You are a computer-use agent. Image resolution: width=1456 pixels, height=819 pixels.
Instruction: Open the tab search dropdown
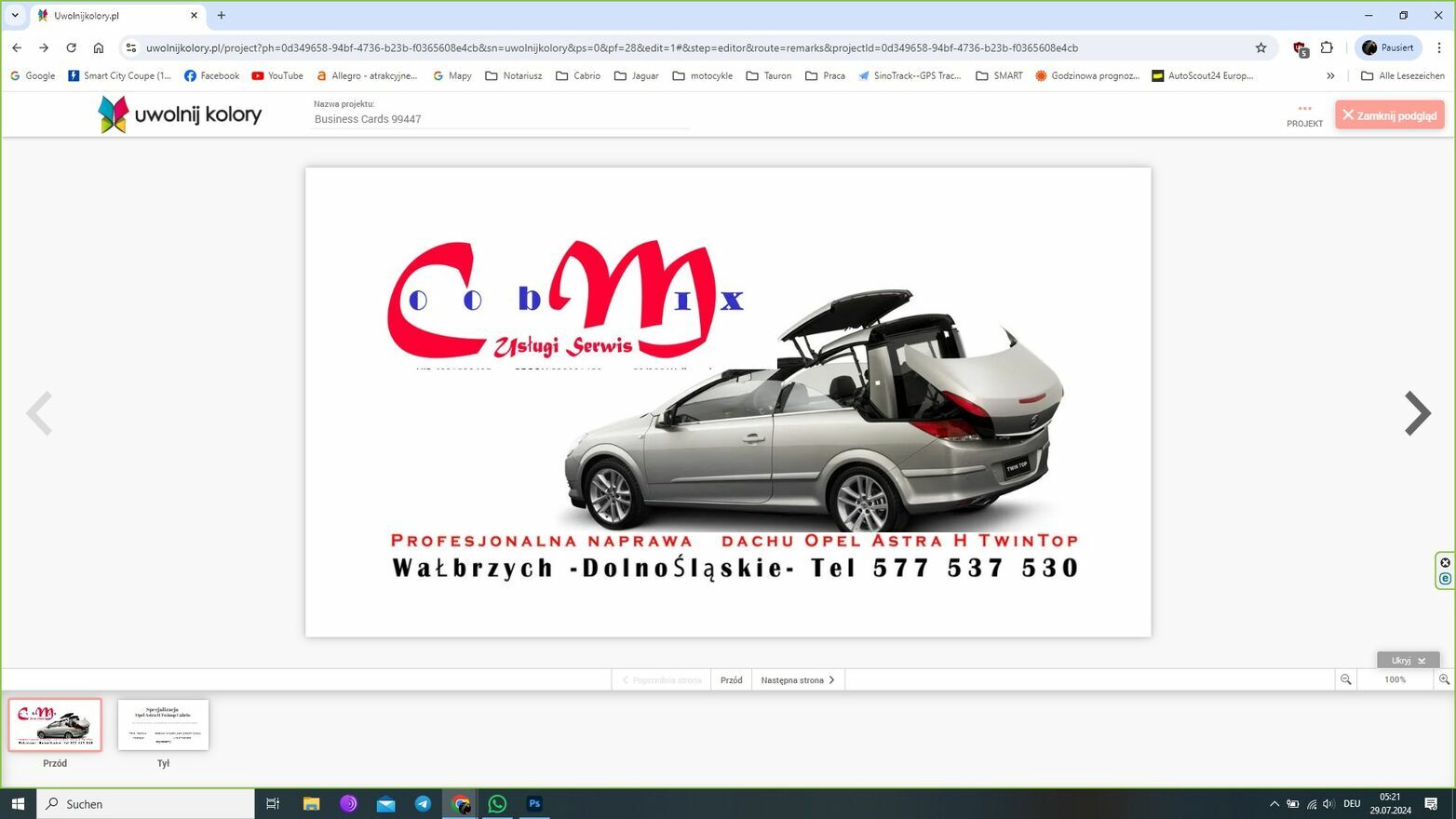tap(15, 15)
